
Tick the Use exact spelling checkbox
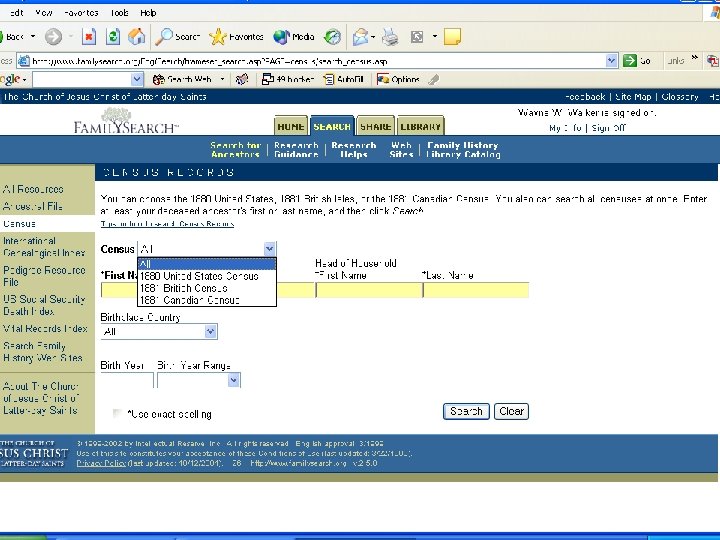click(117, 414)
